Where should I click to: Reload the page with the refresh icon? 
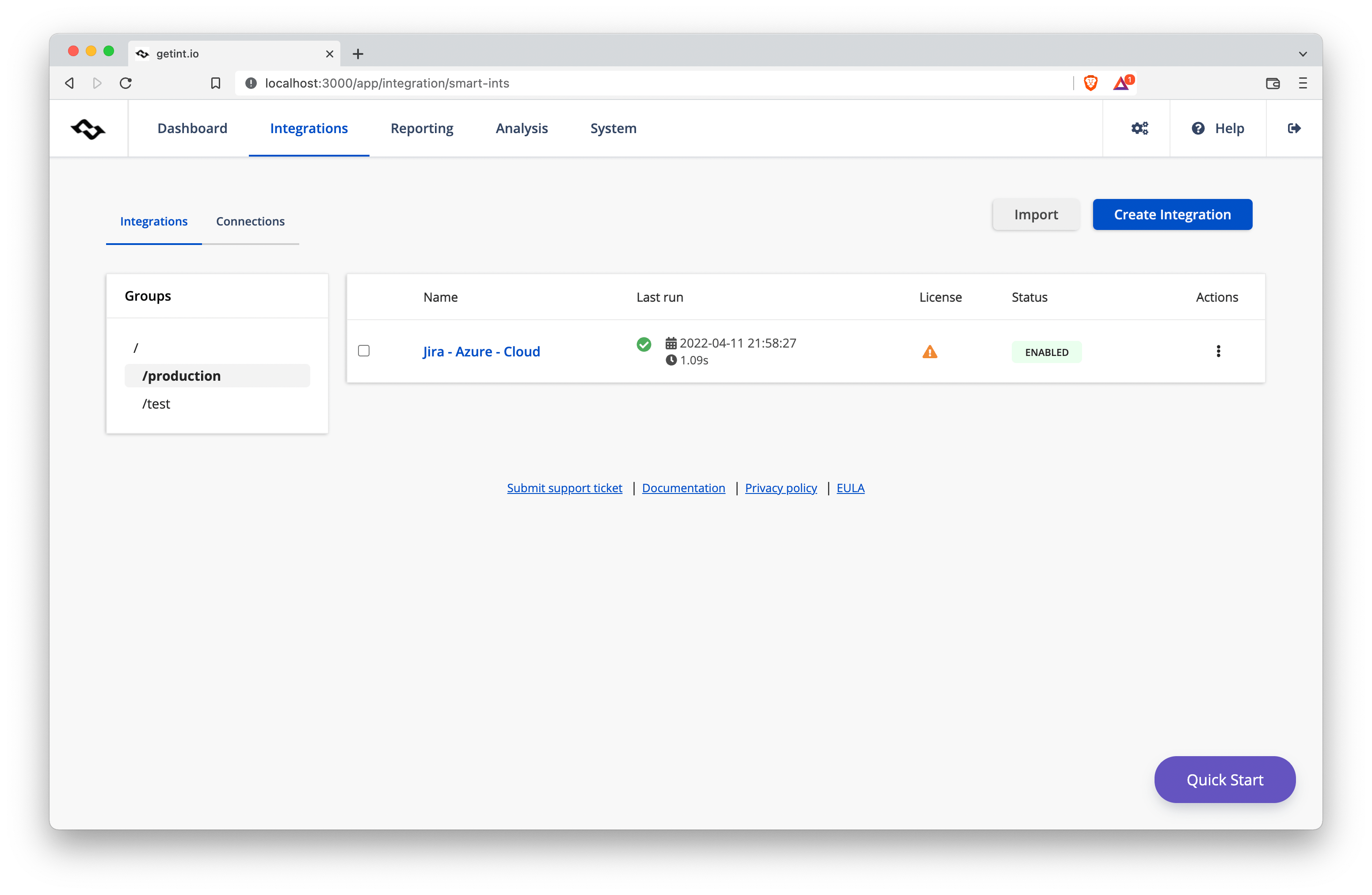[x=126, y=83]
